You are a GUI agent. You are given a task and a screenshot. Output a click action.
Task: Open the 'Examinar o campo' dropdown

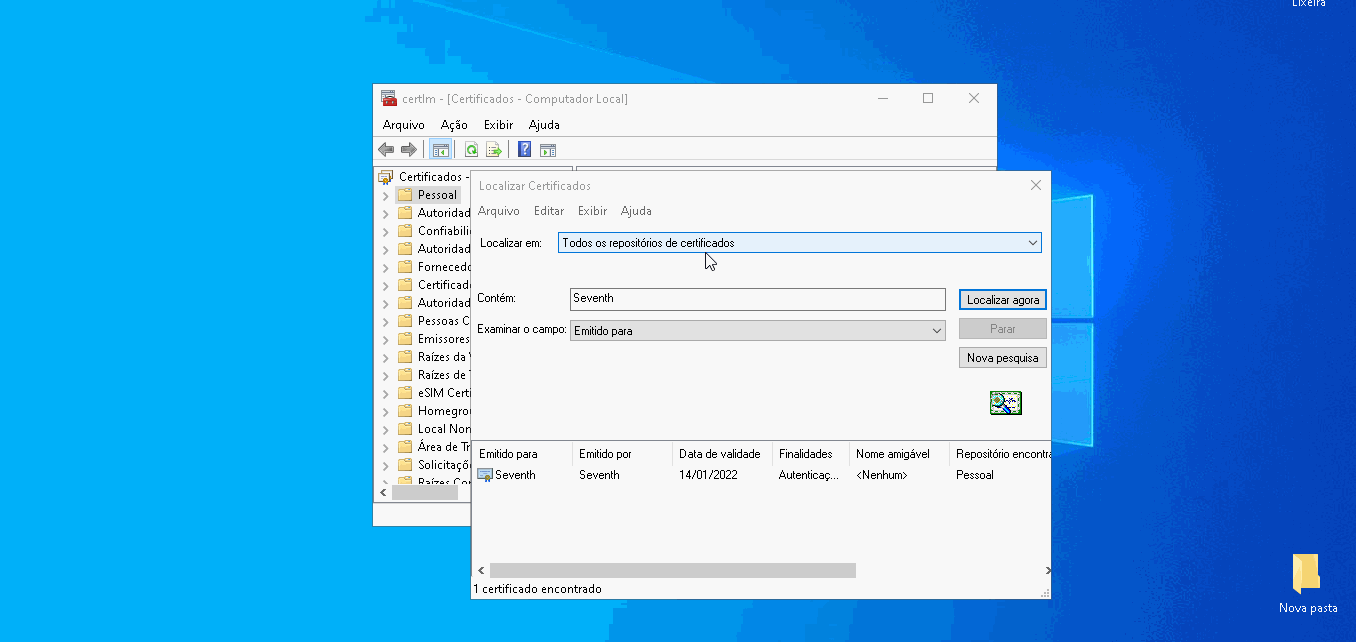(936, 331)
